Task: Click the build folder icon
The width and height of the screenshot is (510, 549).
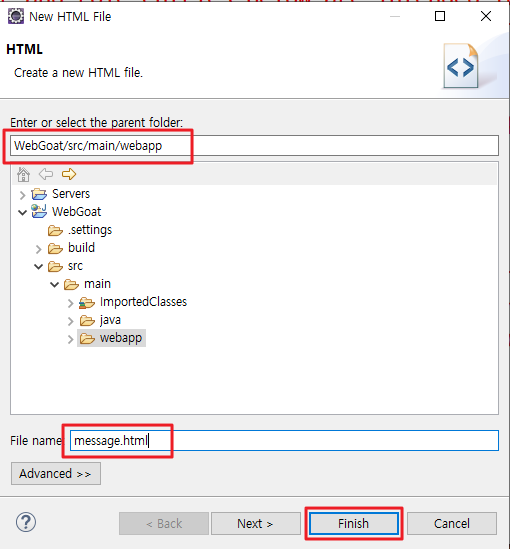Action: point(55,248)
